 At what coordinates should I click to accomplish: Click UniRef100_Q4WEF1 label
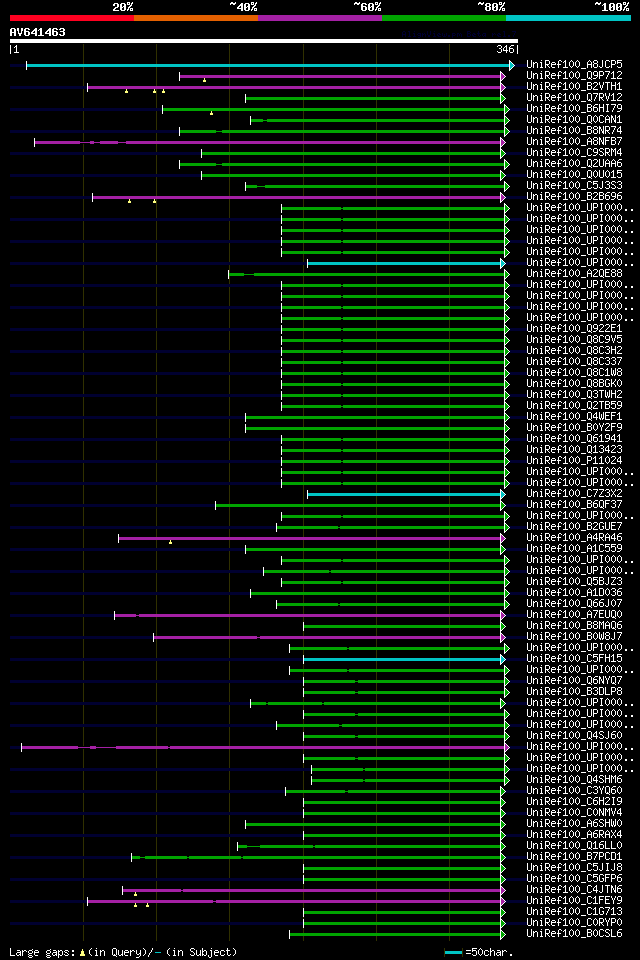574,417
